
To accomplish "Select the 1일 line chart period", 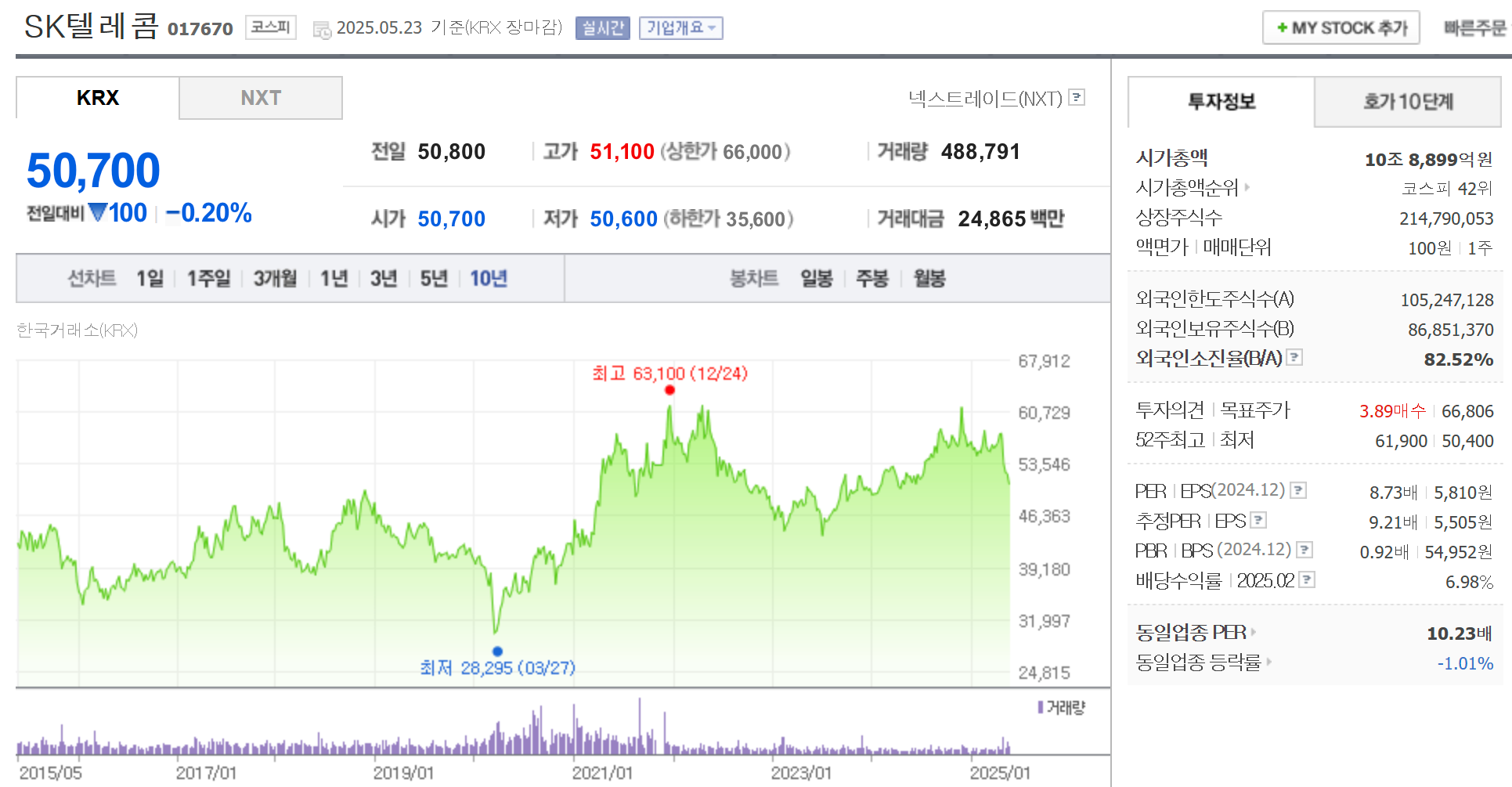I will click(150, 278).
